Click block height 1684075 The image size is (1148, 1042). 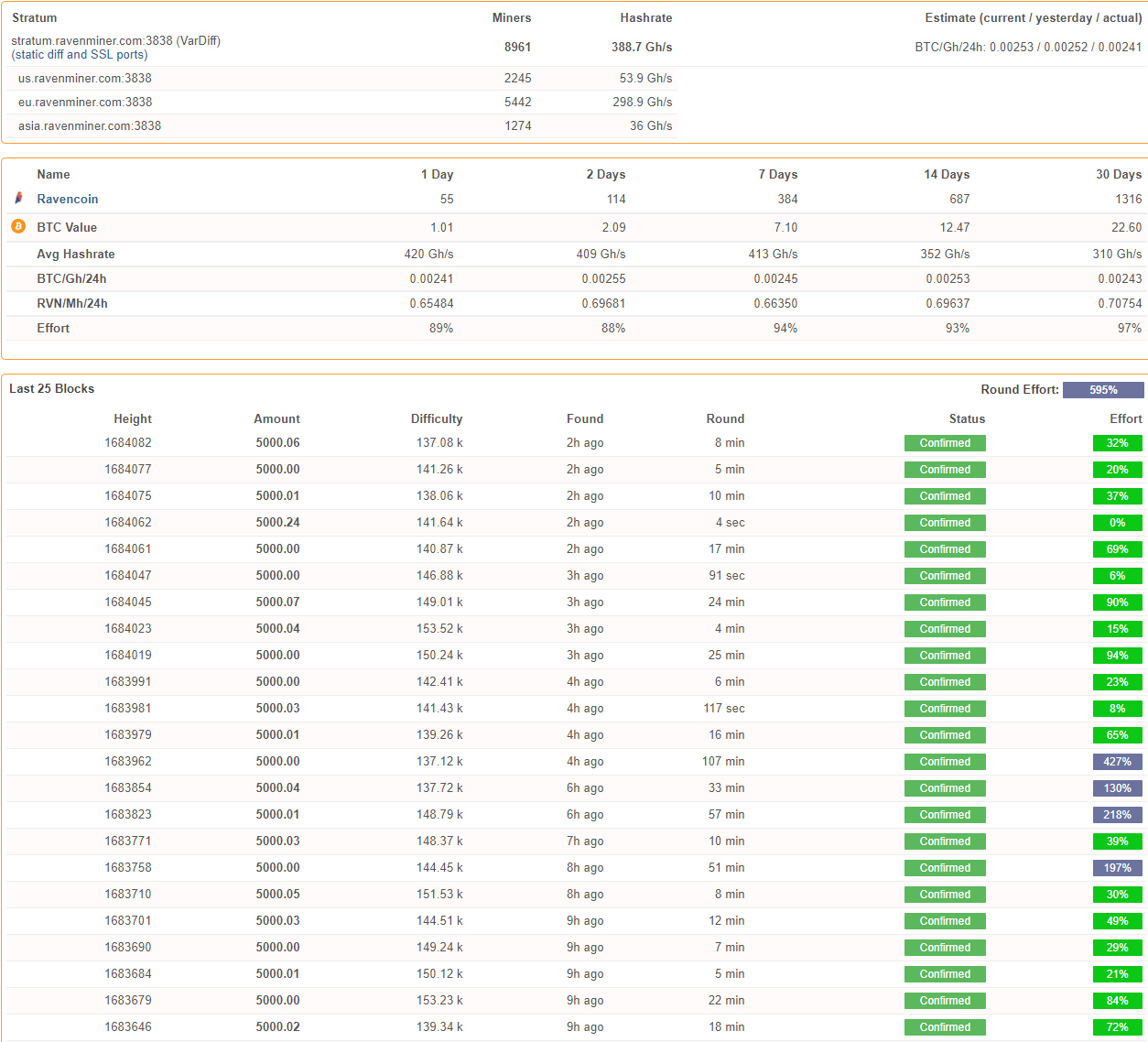coord(128,495)
